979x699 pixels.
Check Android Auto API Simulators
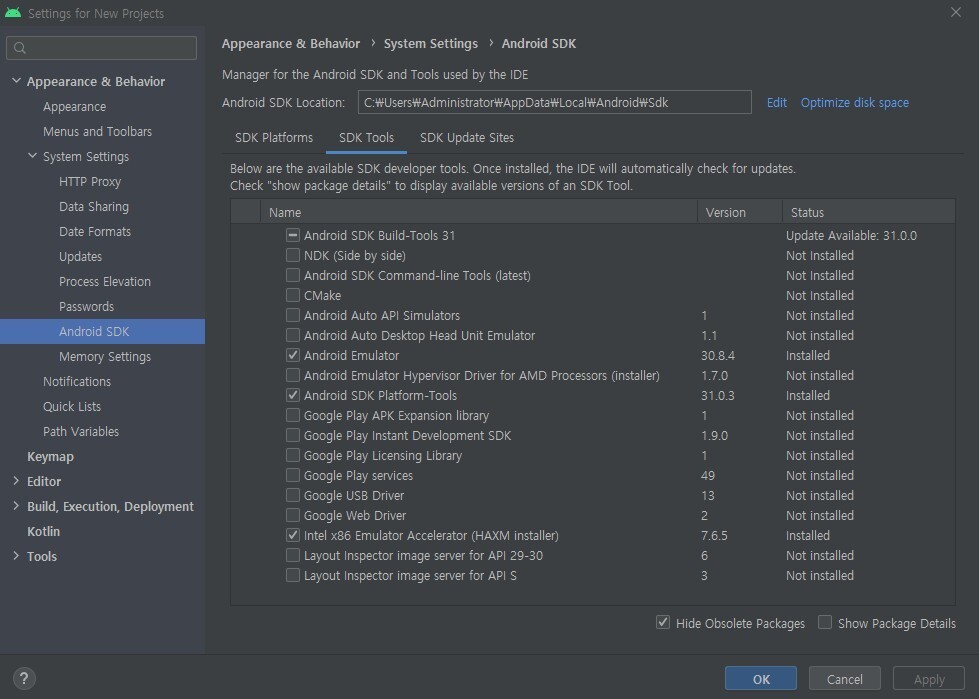click(293, 315)
